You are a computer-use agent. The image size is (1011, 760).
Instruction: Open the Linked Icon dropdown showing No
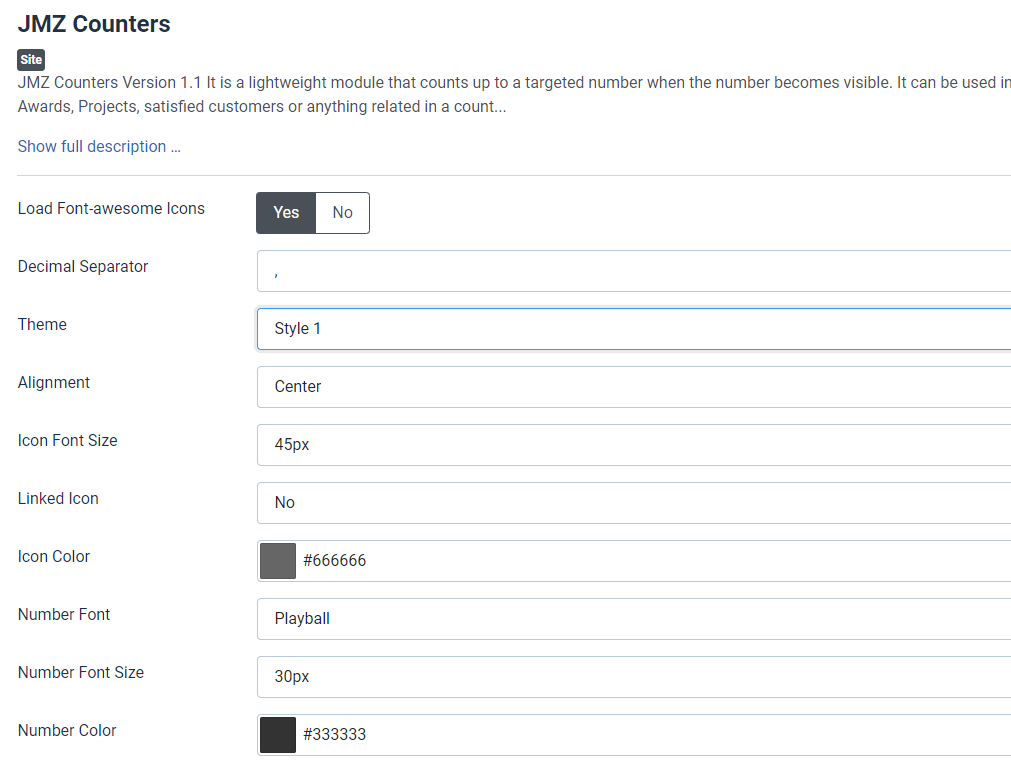click(634, 503)
